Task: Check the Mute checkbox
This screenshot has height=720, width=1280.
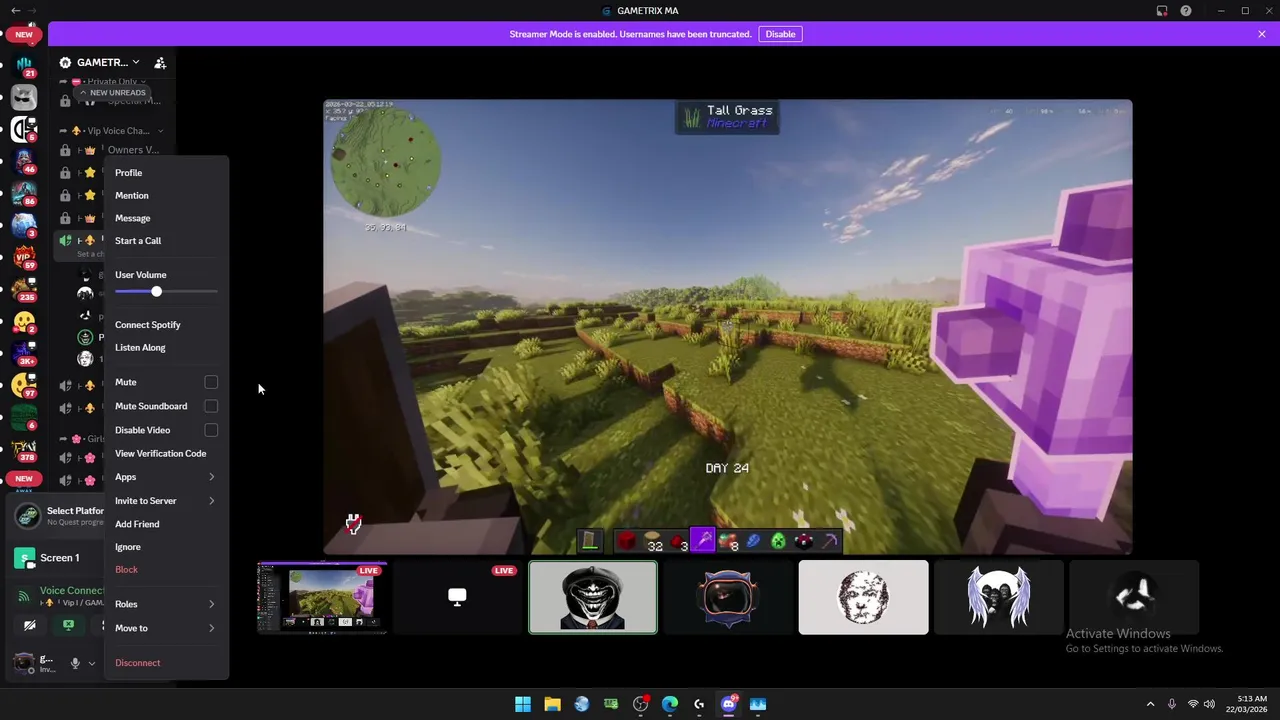Action: pos(211,382)
